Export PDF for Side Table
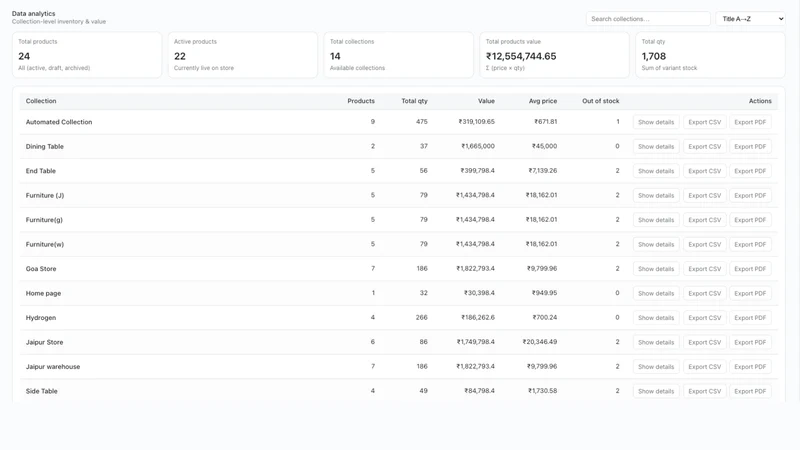 (750, 391)
